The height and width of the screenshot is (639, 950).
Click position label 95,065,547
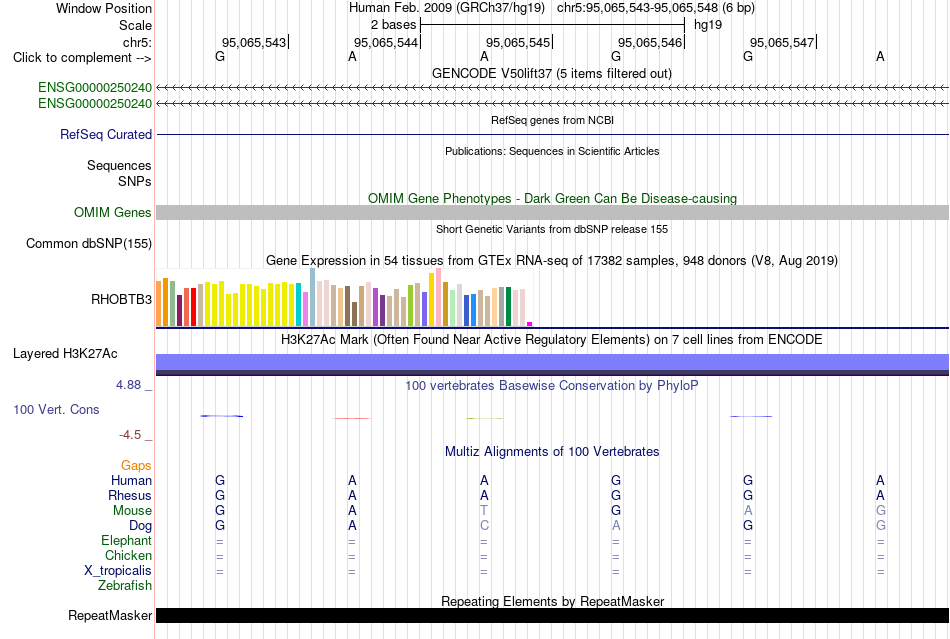(x=782, y=42)
